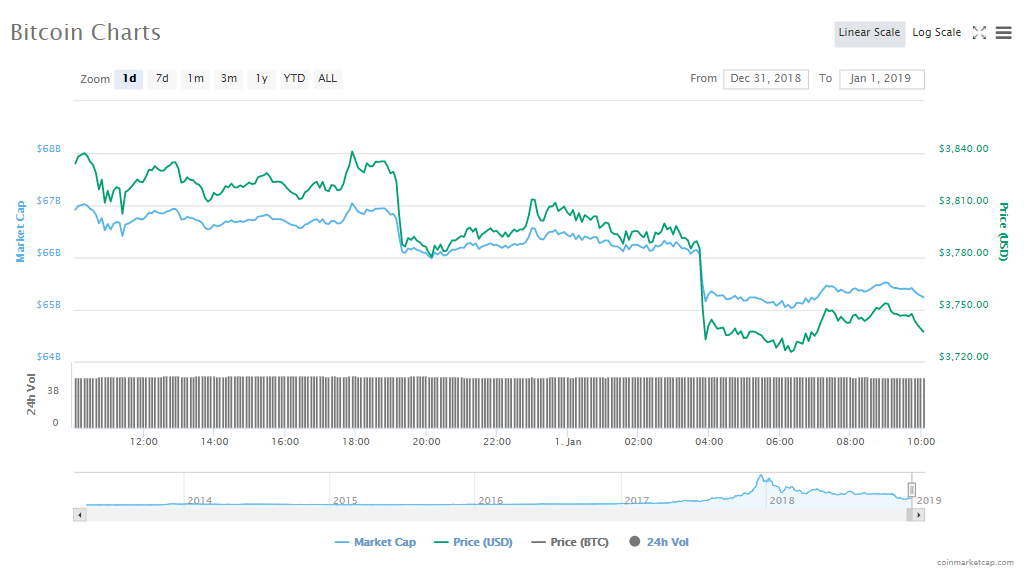Edit the To date field
The width and height of the screenshot is (1026, 585).
[x=881, y=79]
